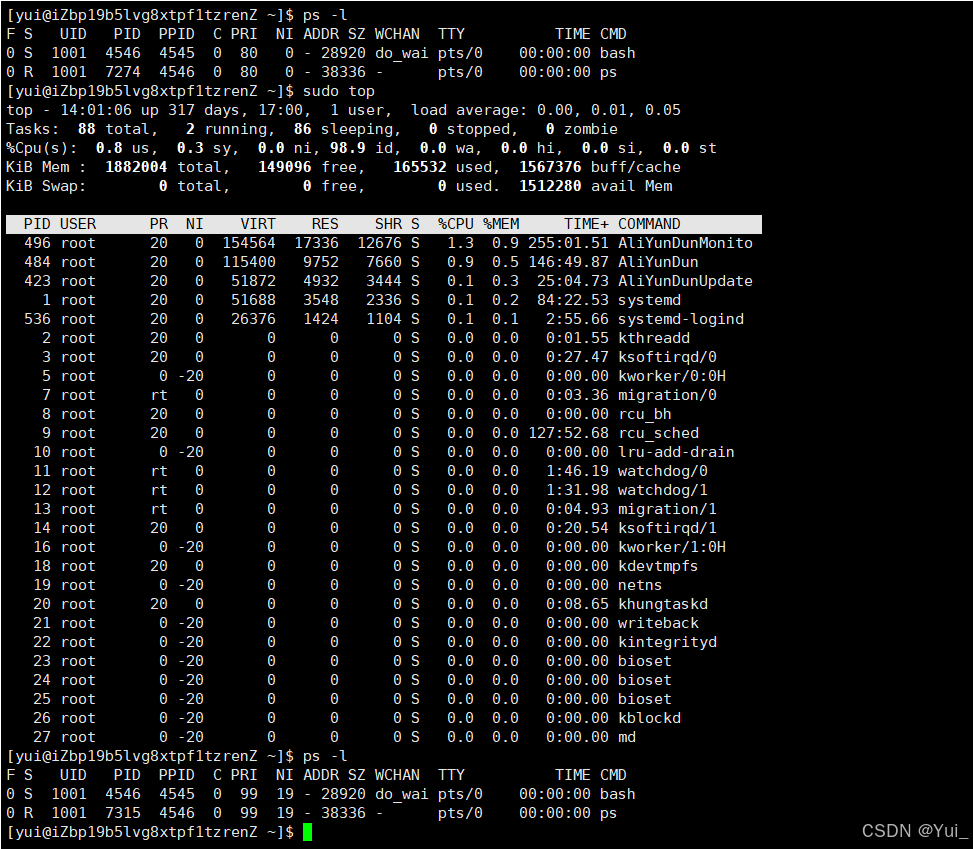Click the %CPU column header
Viewport: 973px width, 849px height.
pyautogui.click(x=455, y=224)
